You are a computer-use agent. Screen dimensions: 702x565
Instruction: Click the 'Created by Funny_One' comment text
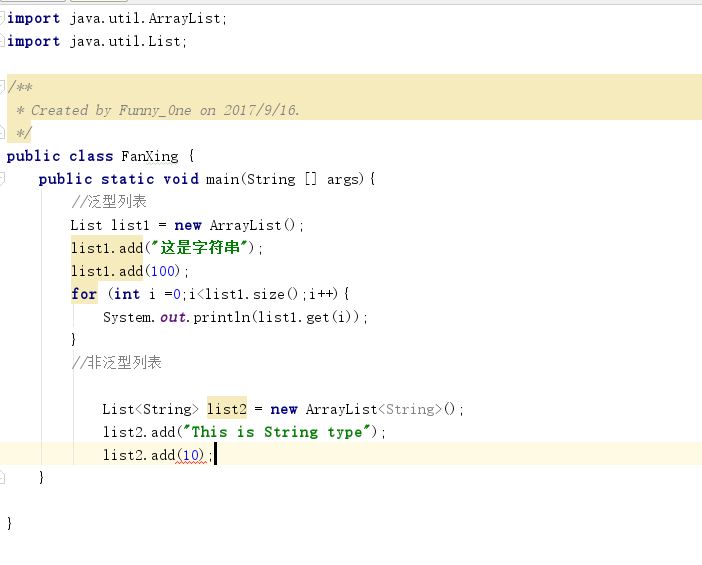[111, 110]
